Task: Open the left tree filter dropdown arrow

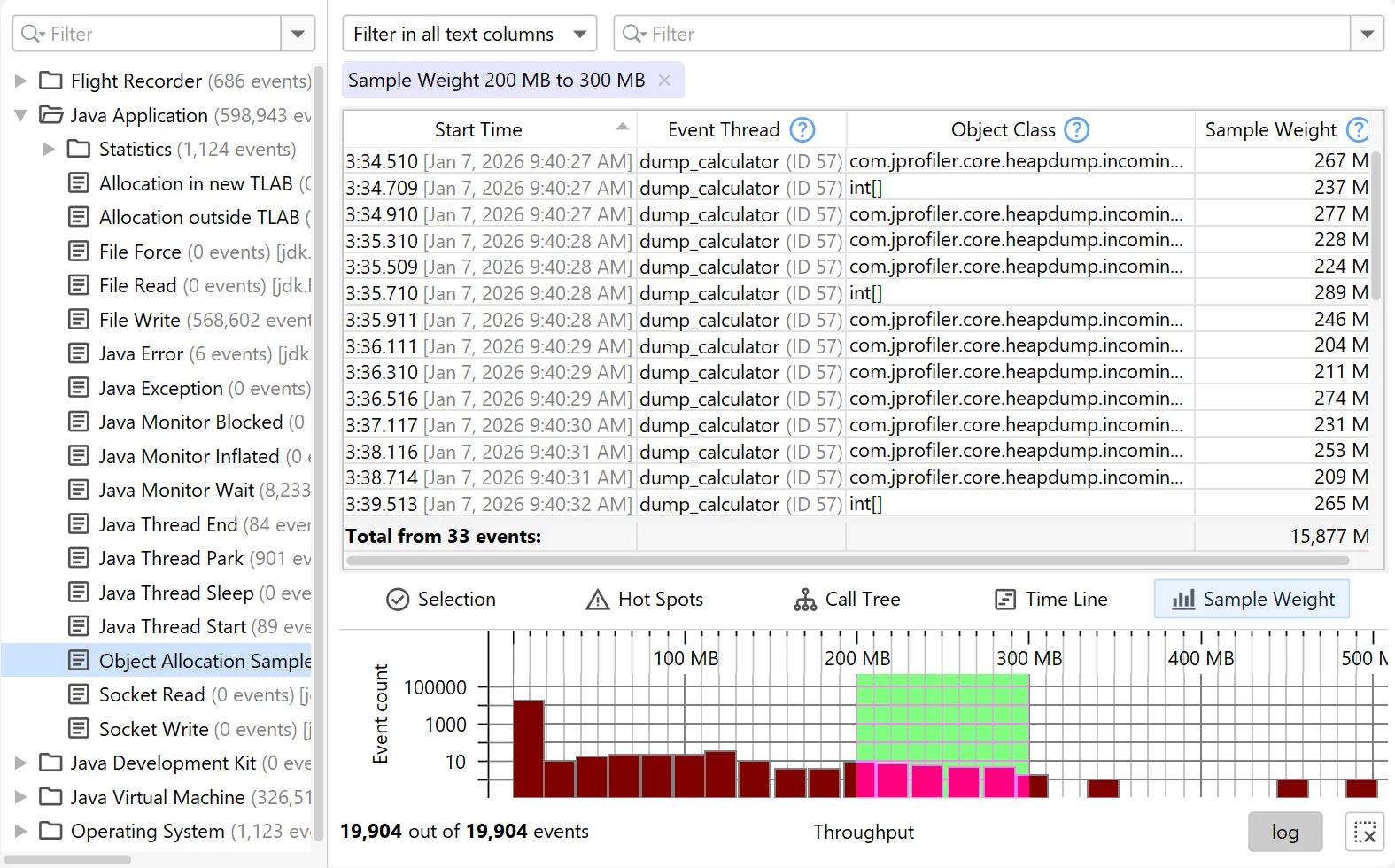Action: click(298, 34)
